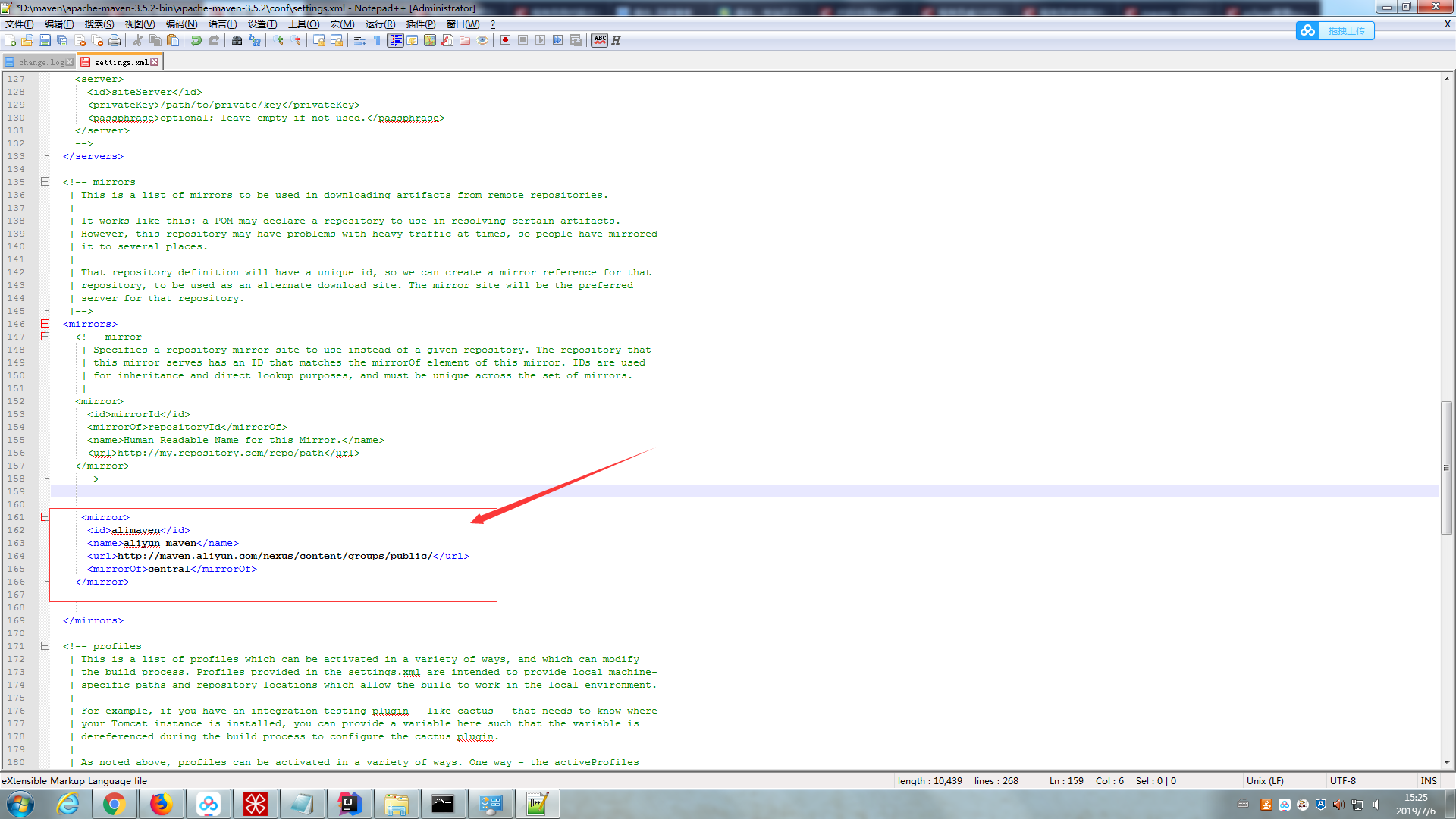Viewport: 1456px width, 819px height.
Task: Click the Cut scissors toolbar icon
Action: [138, 40]
